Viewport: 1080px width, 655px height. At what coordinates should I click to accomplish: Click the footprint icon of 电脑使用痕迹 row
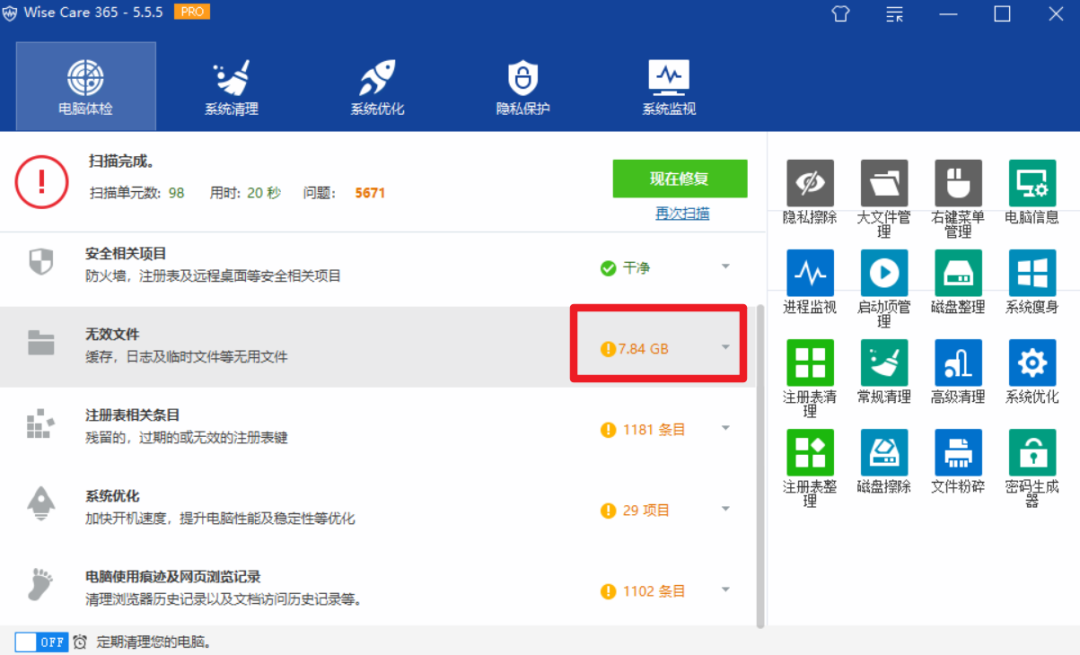(x=41, y=585)
